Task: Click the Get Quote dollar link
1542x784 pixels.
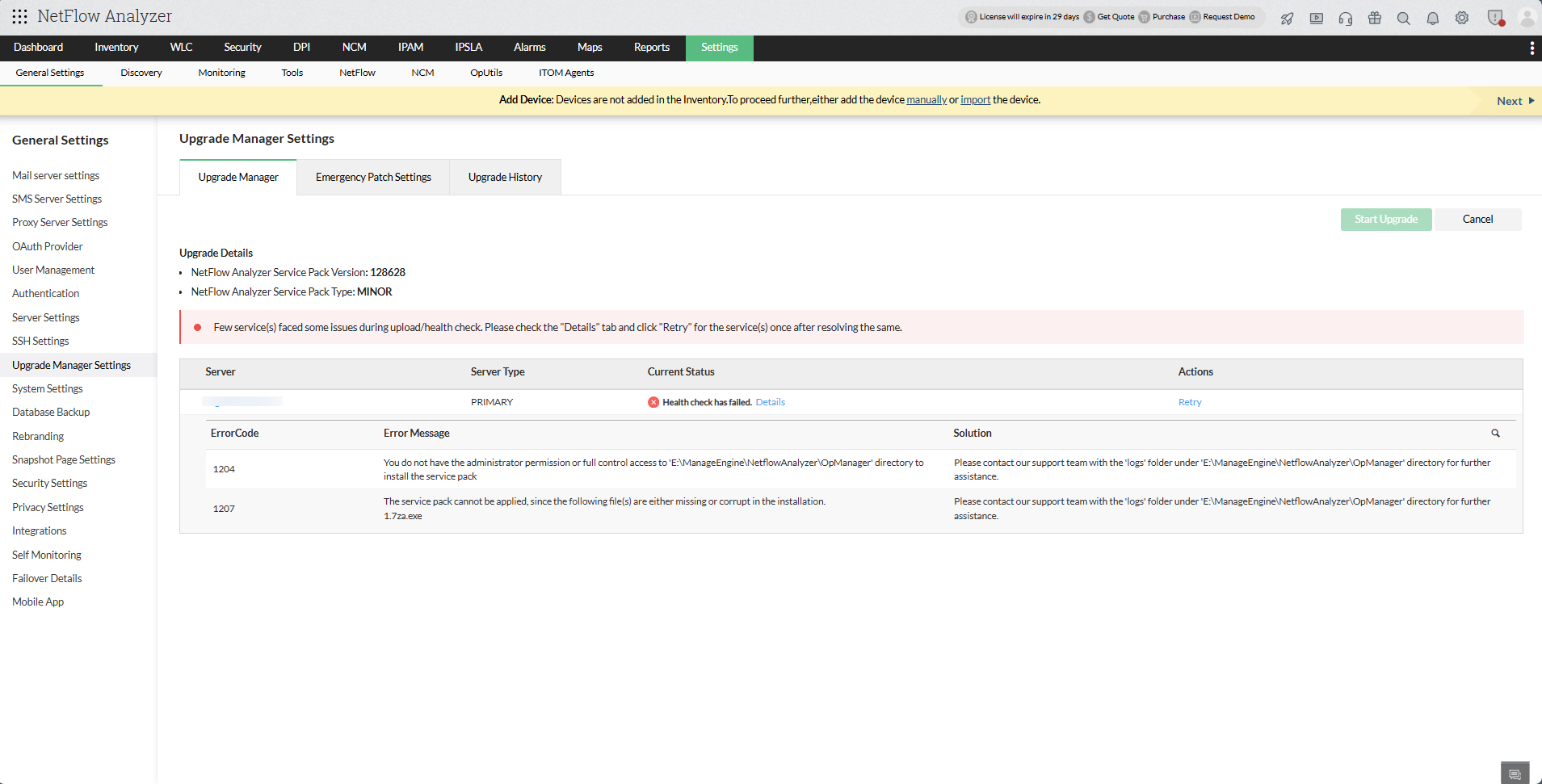Action: [x=1109, y=17]
